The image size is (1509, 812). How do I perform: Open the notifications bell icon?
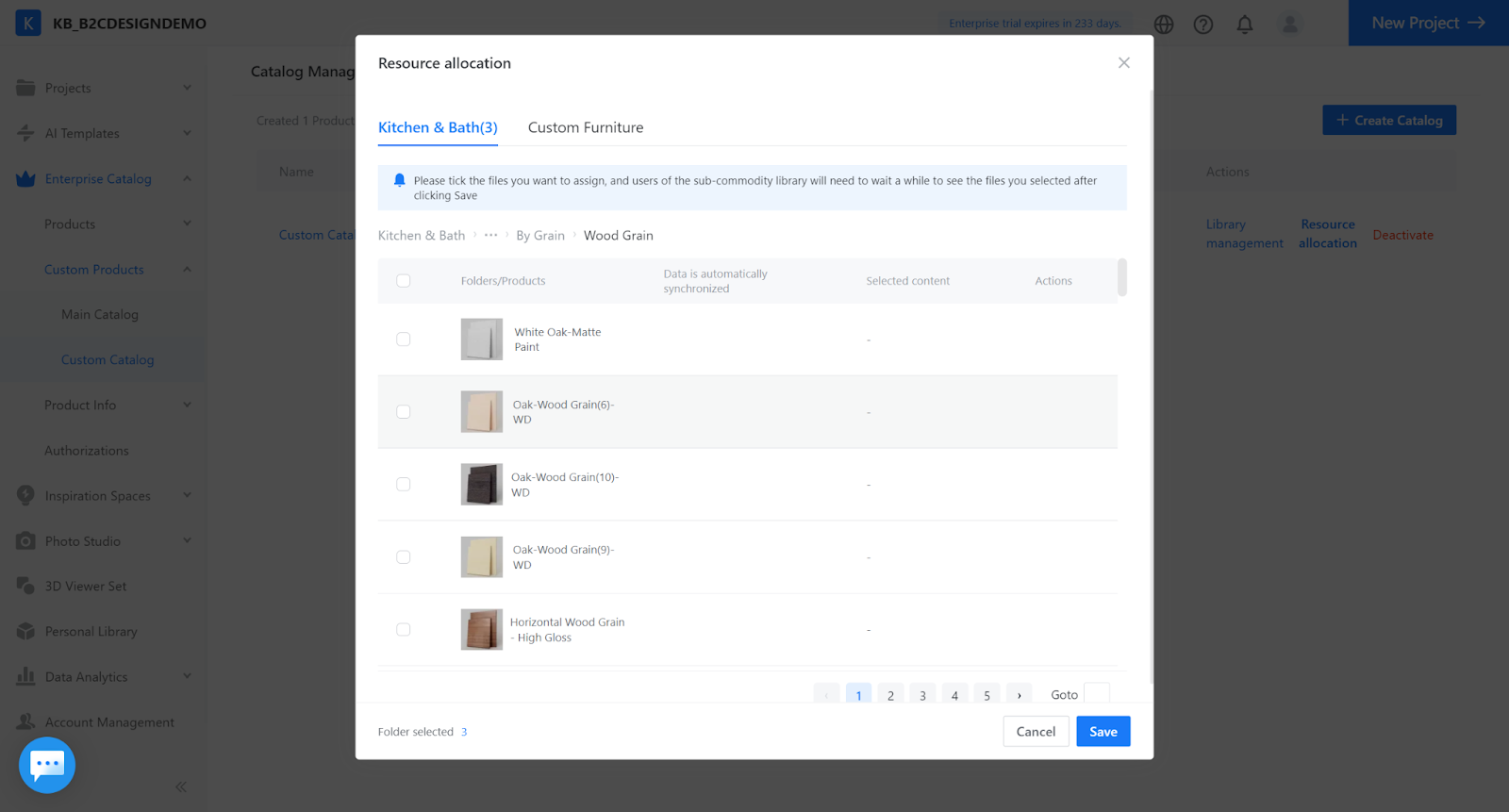point(1245,25)
